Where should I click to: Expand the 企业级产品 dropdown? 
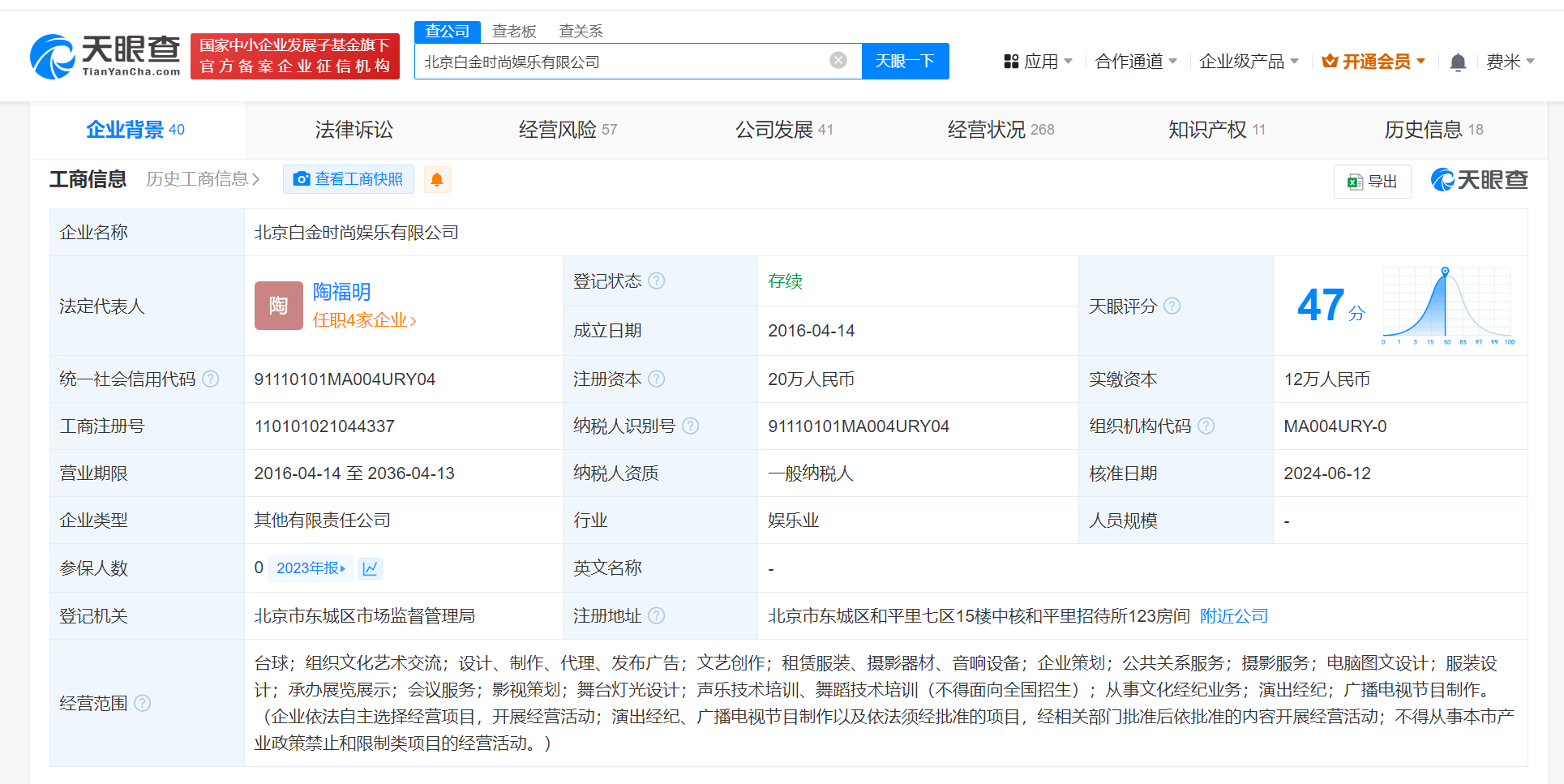click(1249, 62)
